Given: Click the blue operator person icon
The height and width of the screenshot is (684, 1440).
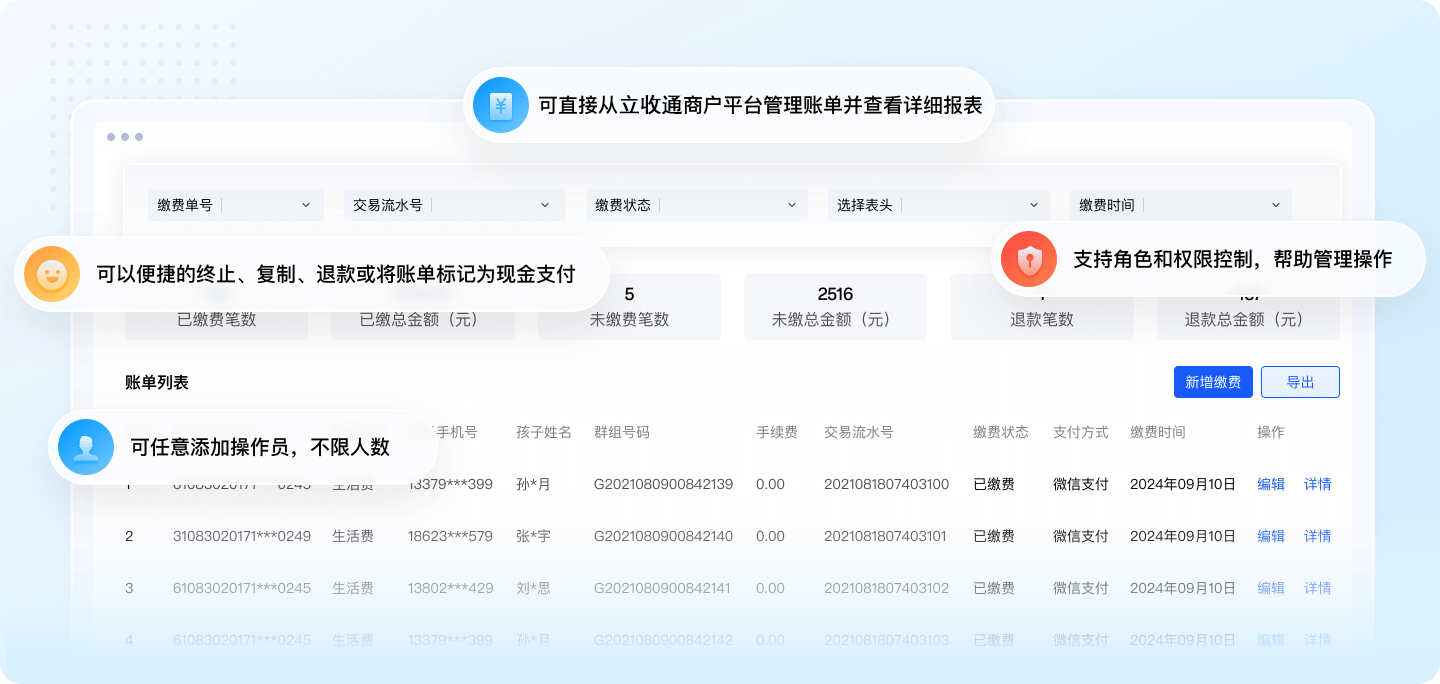Looking at the screenshot, I should pos(86,447).
